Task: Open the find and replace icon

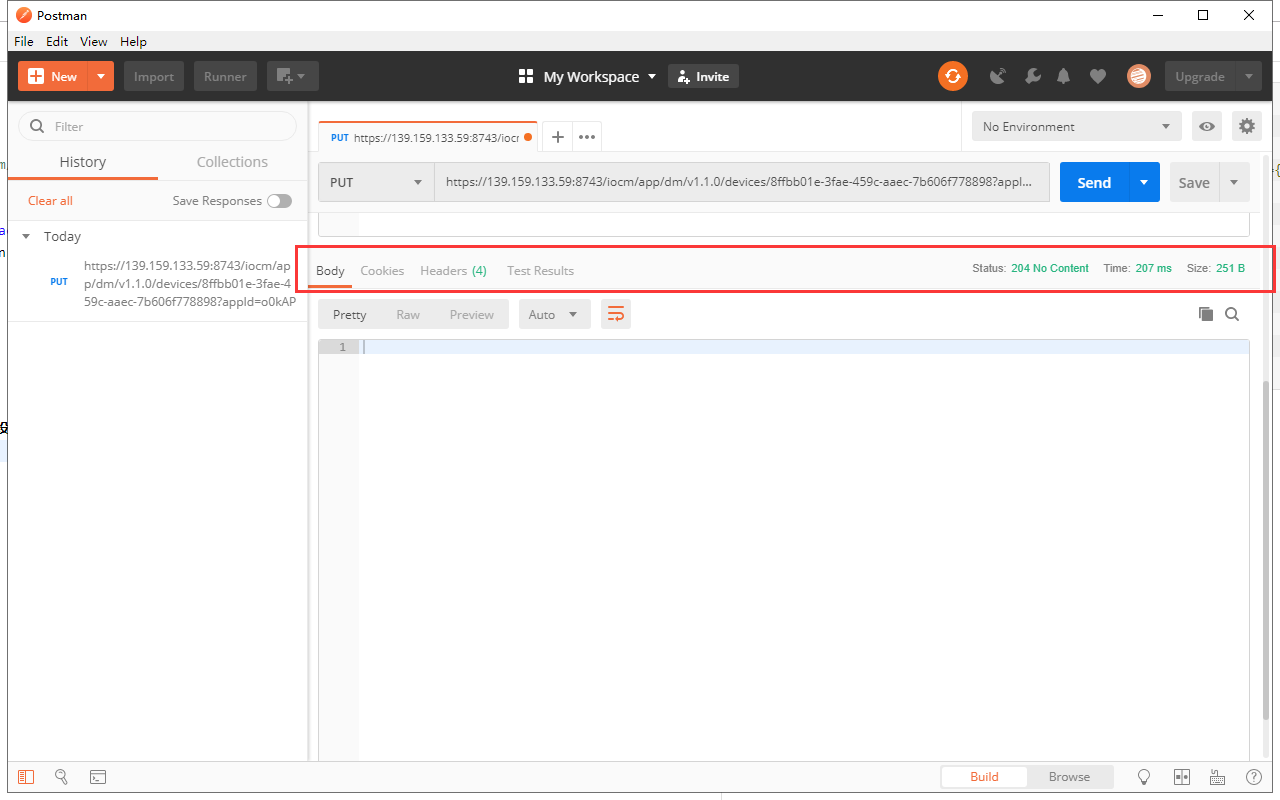Action: (61, 777)
